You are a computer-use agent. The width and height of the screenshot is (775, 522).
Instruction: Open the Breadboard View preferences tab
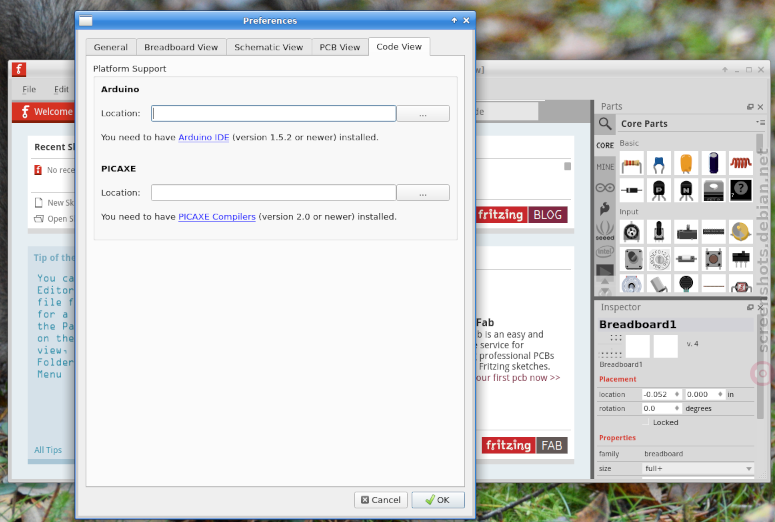[181, 47]
